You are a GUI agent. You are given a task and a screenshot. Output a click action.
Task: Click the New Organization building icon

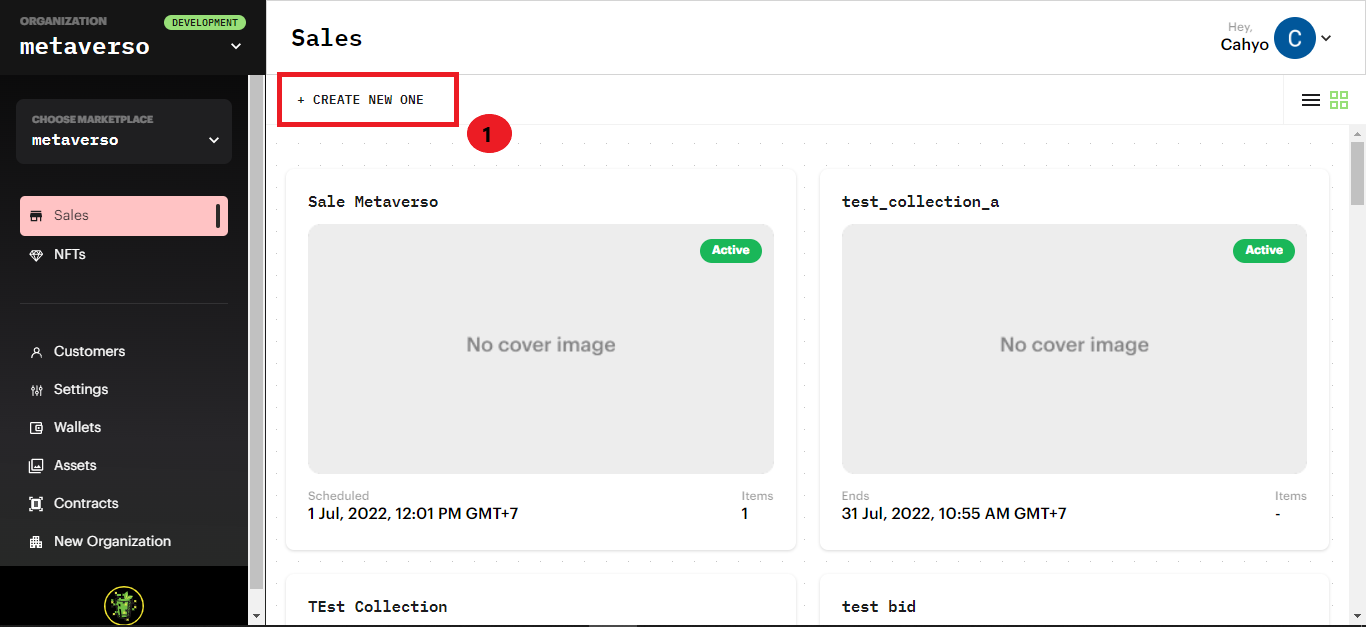[36, 542]
